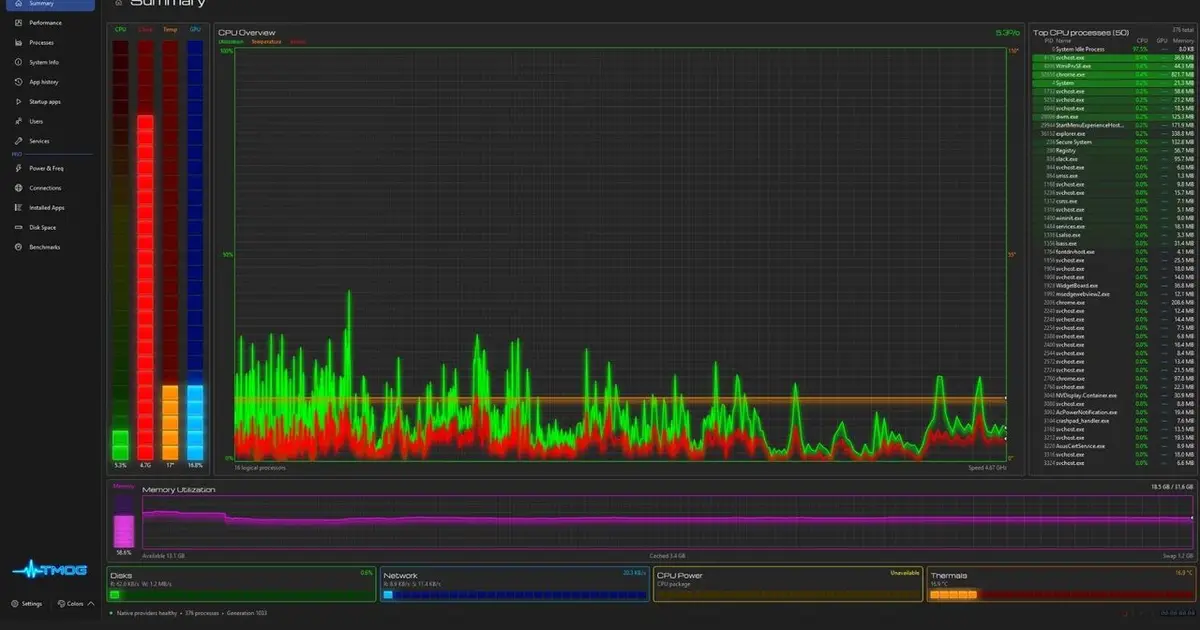Select the wininit.exe process row
The height and width of the screenshot is (630, 1200).
(x=1114, y=218)
